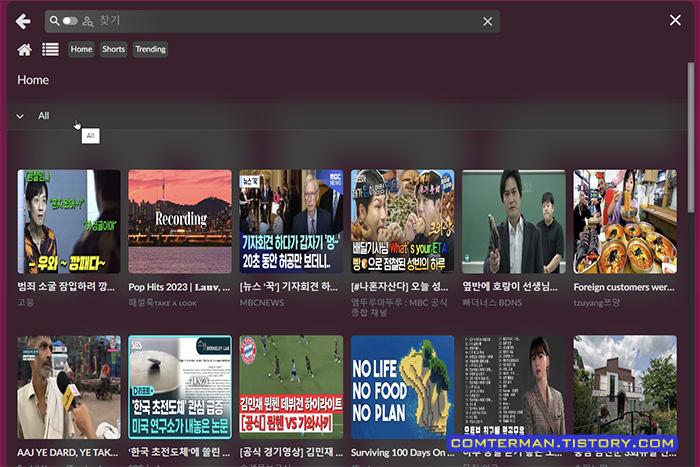Click title 'AAJ YE DARD, YE TAK...'
The width and height of the screenshot is (700, 467).
67,452
